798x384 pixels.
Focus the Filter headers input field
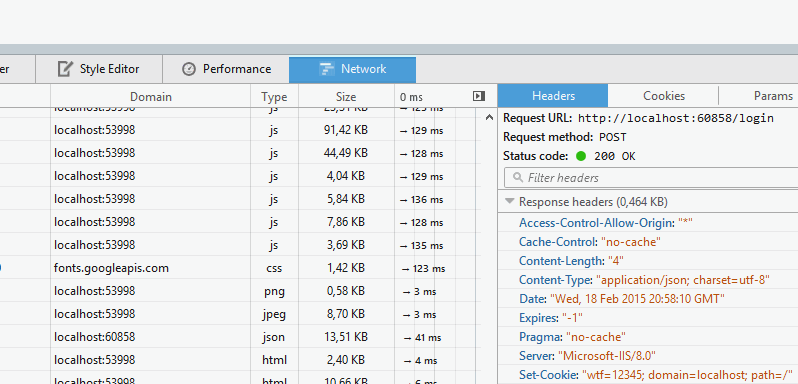pyautogui.click(x=651, y=178)
